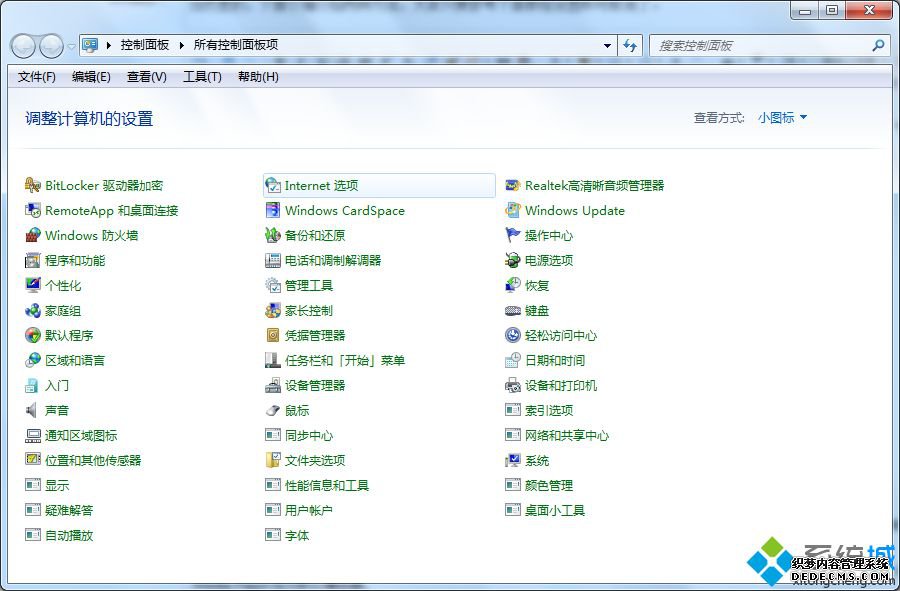The image size is (900, 591).
Task: Click the 轻松访问中心 icon
Action: pyautogui.click(x=513, y=335)
